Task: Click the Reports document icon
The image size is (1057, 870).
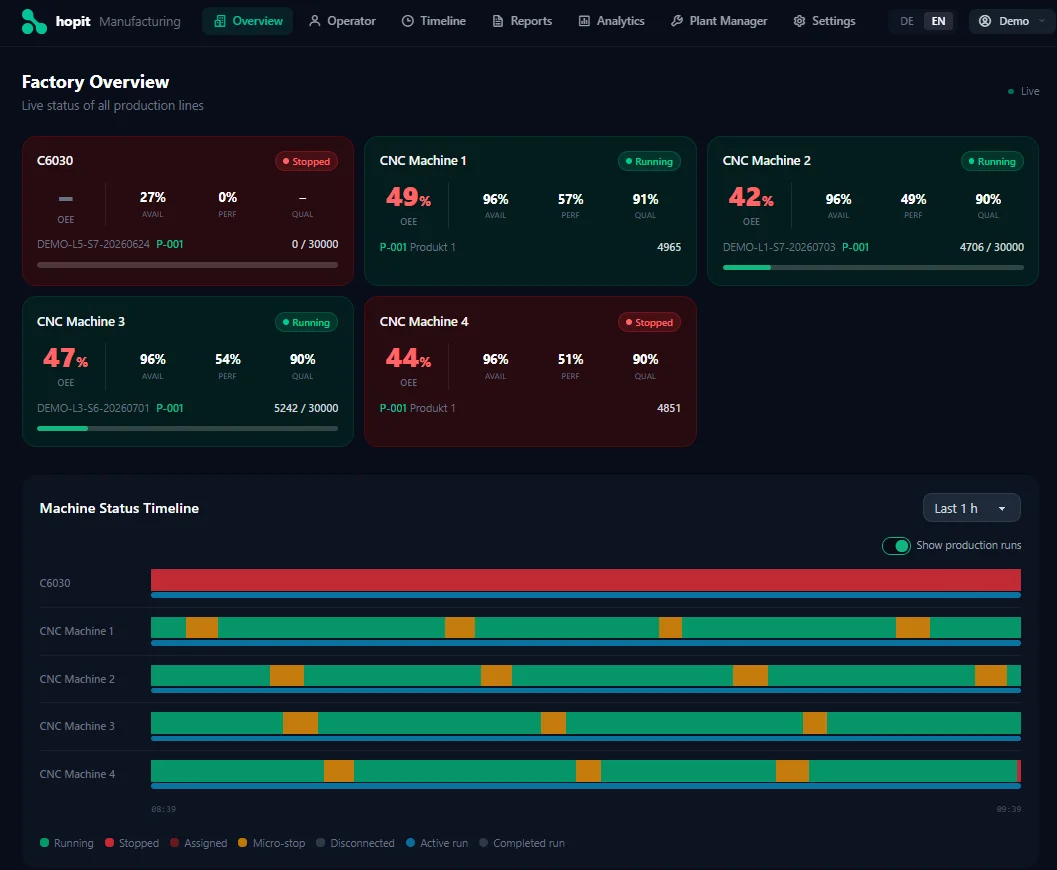Action: tap(497, 21)
